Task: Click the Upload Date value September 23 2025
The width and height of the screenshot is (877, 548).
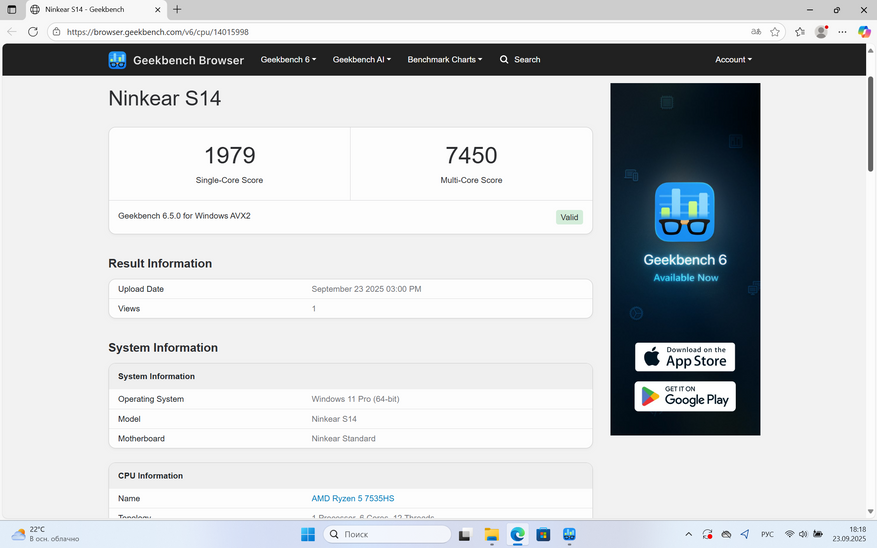Action: [366, 289]
